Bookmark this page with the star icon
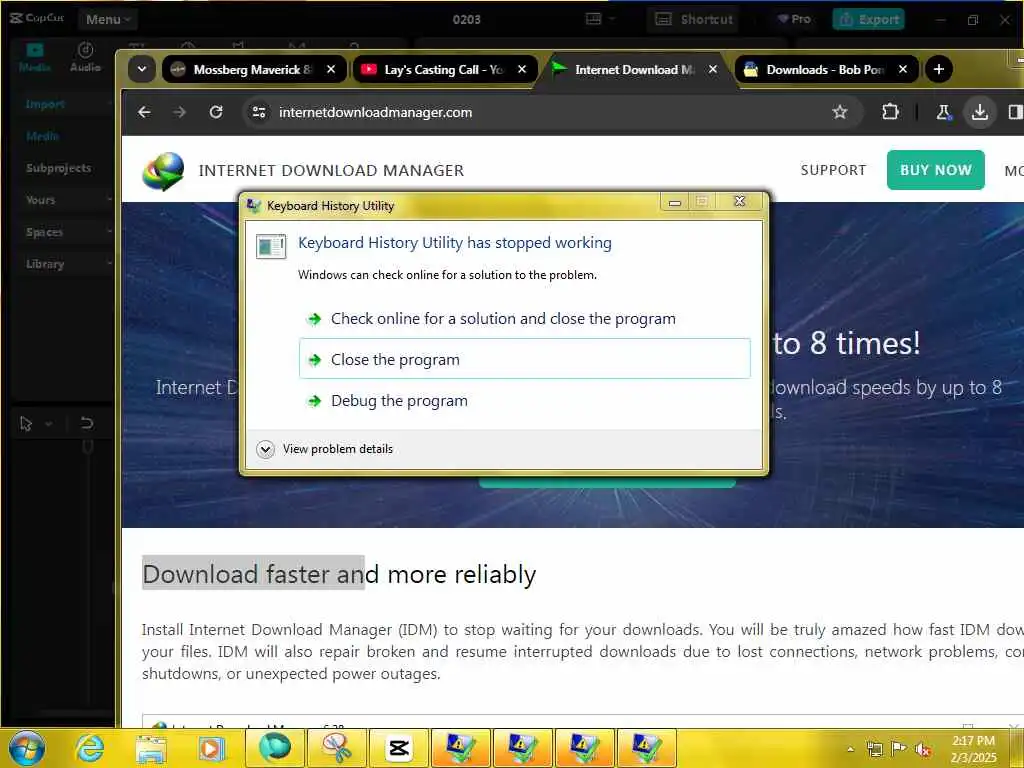 coord(840,112)
